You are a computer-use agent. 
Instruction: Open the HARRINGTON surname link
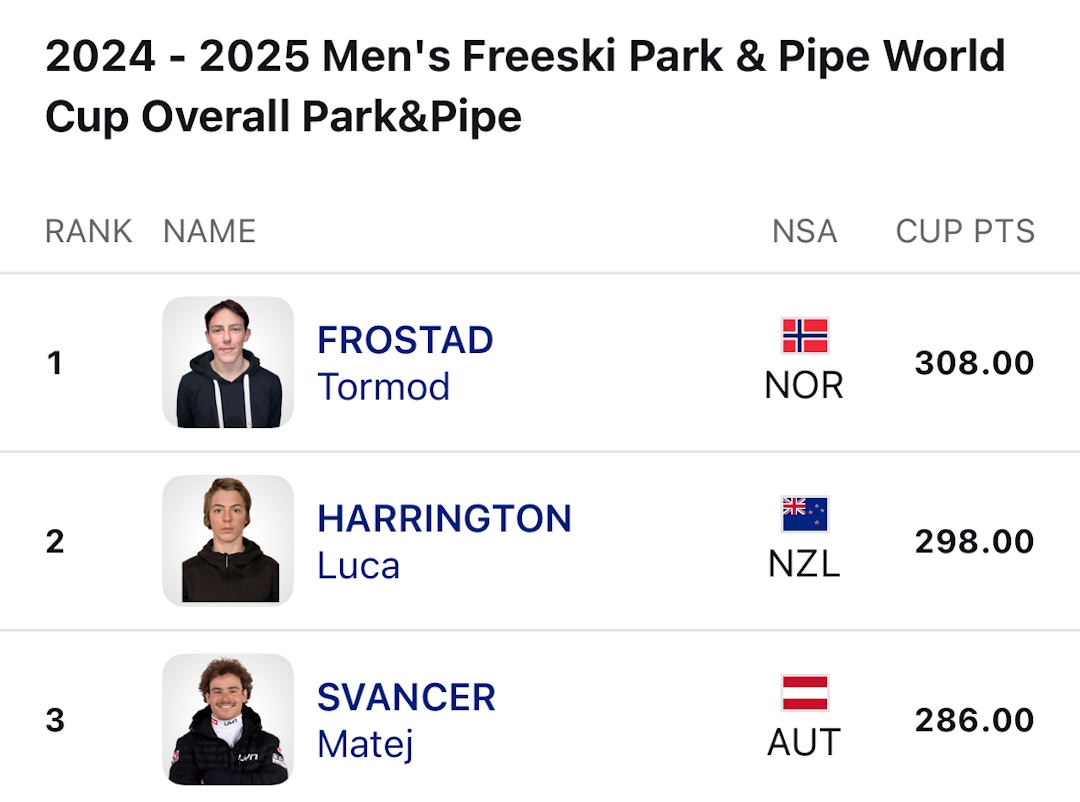click(x=444, y=519)
